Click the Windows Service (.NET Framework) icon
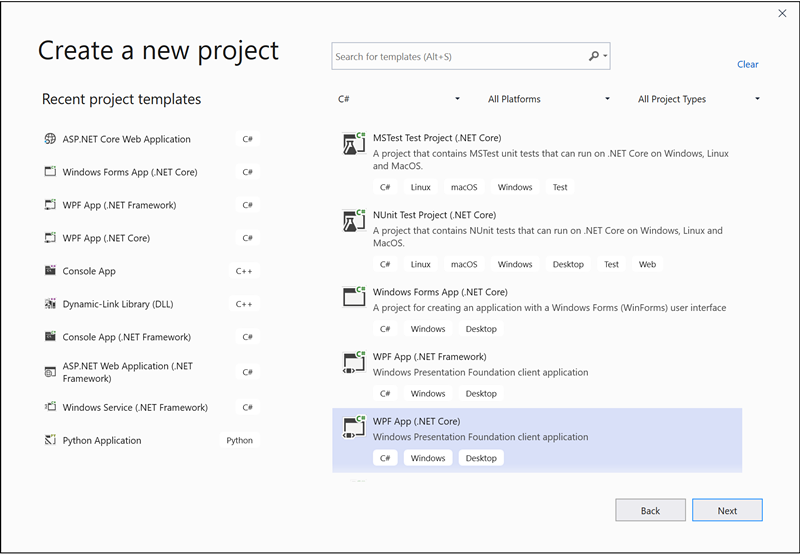The width and height of the screenshot is (800, 554). 50,407
